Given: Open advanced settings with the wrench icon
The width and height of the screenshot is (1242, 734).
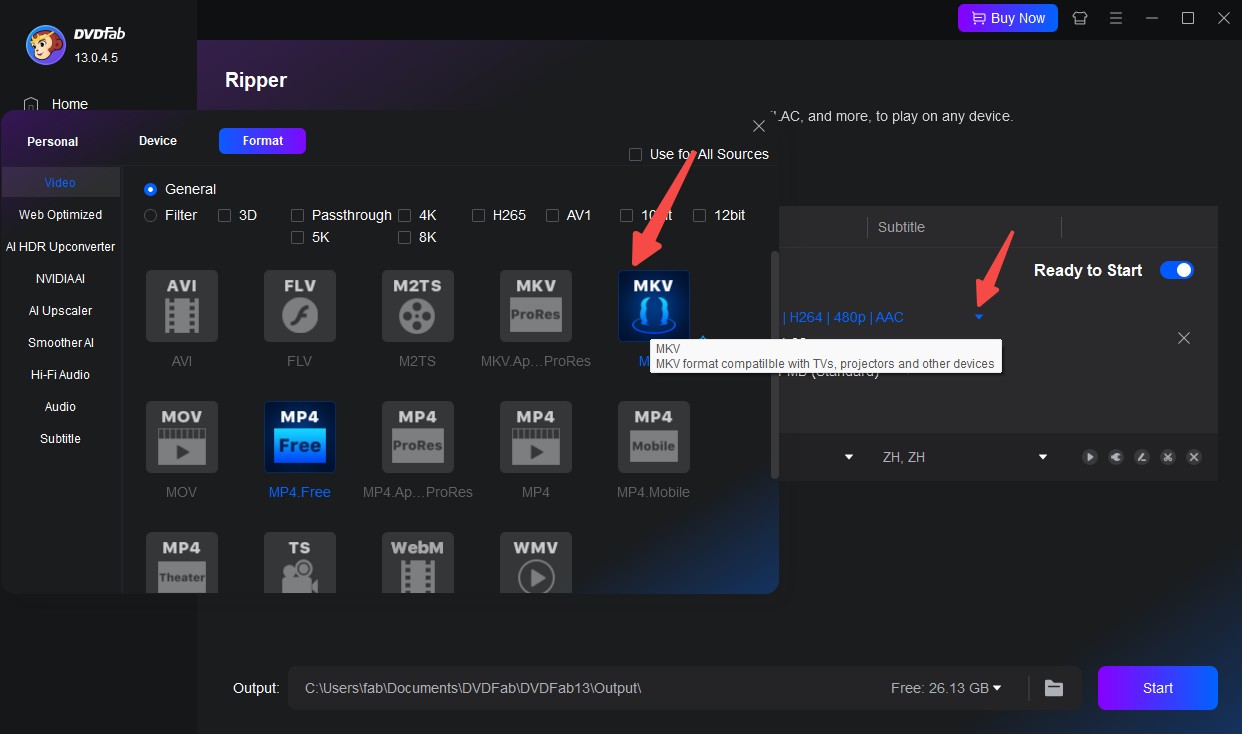Looking at the screenshot, I should (1115, 457).
